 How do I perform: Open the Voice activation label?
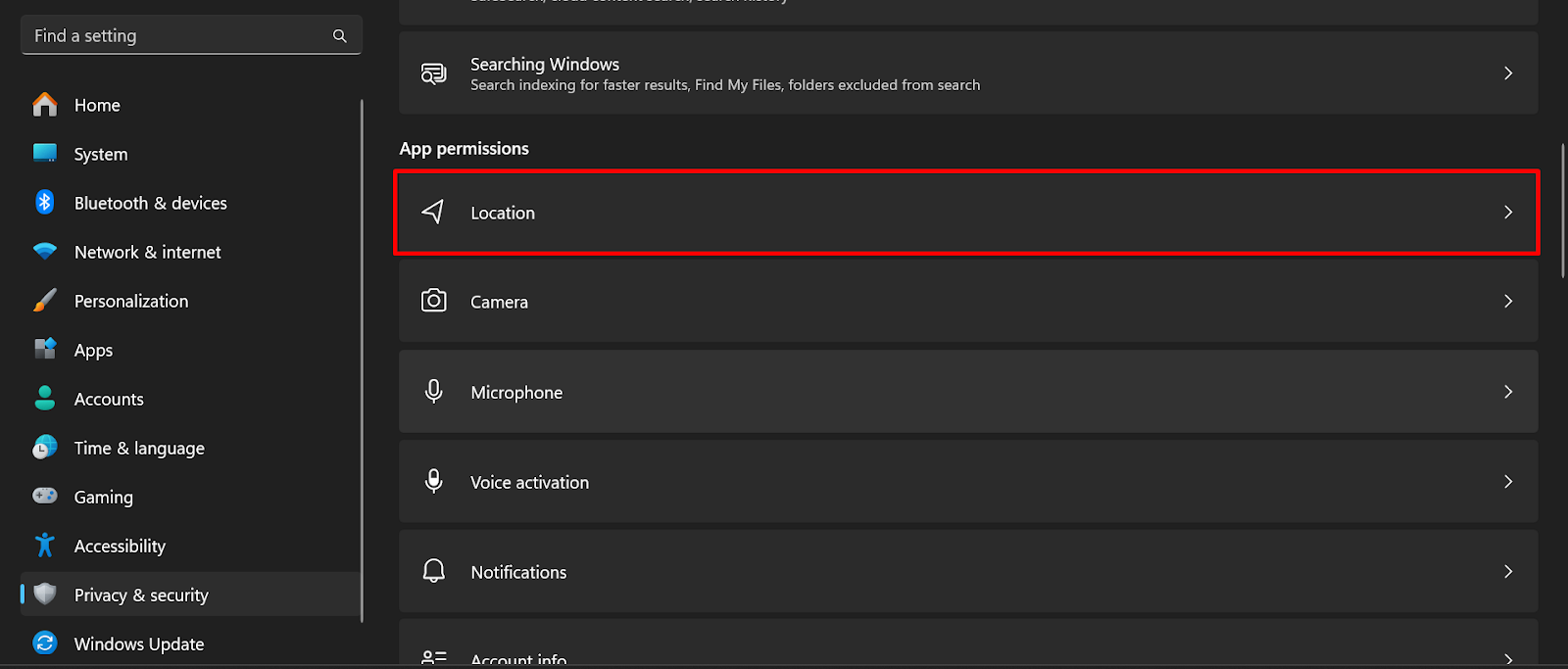[529, 482]
